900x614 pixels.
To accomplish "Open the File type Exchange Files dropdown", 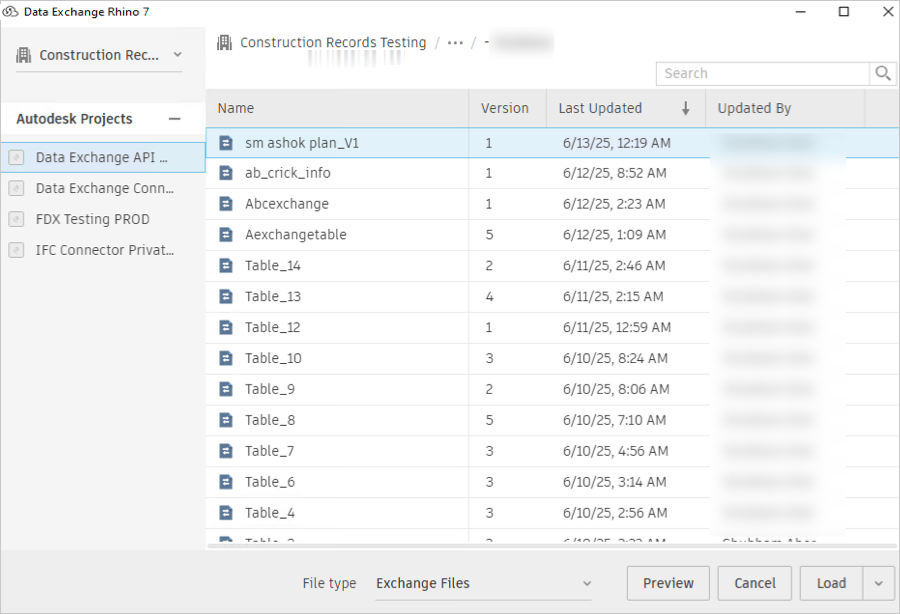I will [483, 584].
